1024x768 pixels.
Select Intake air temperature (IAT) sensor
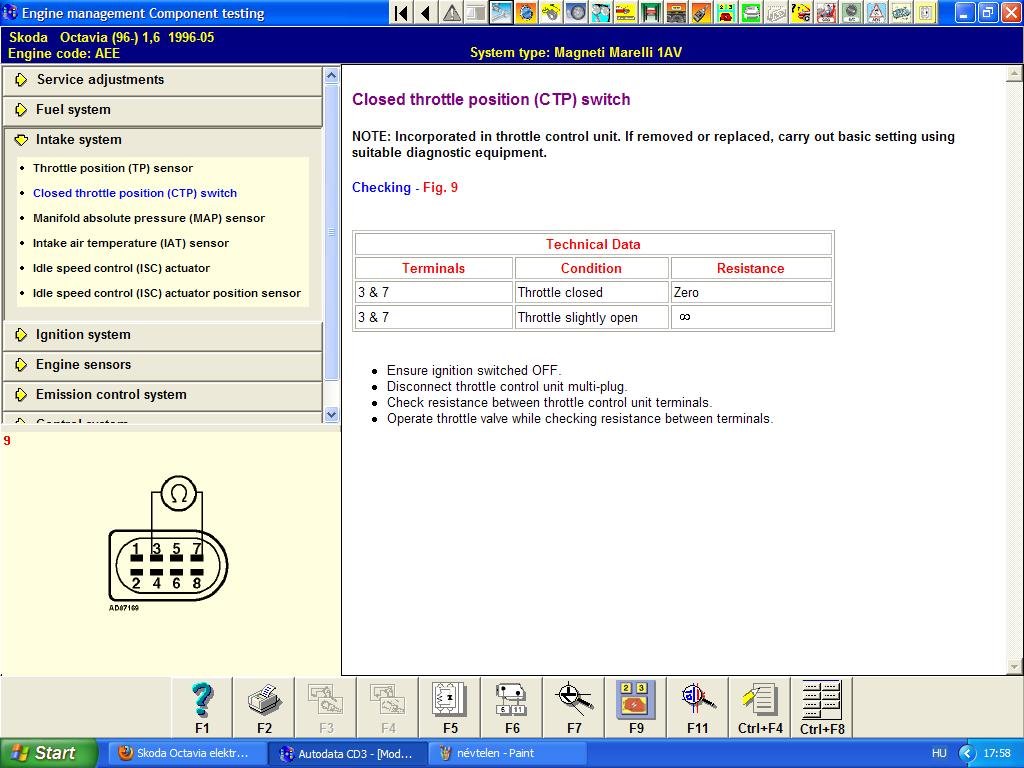coord(131,243)
